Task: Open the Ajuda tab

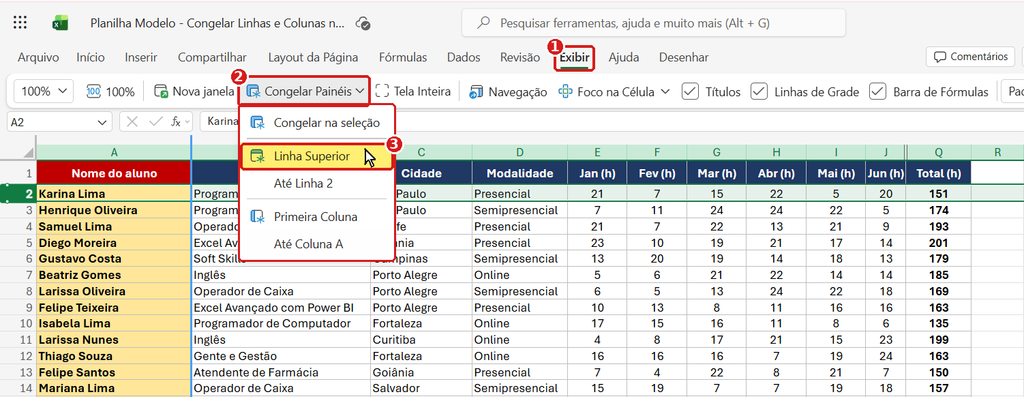Action: [624, 57]
